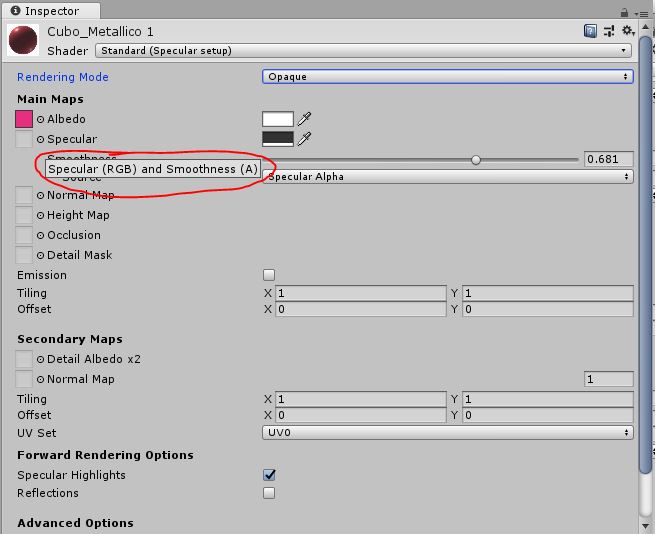Click the empty Occlusion texture slot
Viewport: 655px width, 534px height.
point(24,235)
